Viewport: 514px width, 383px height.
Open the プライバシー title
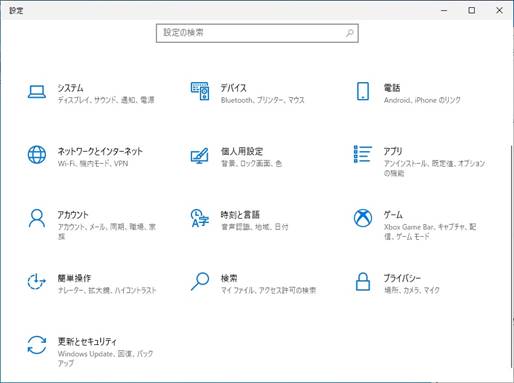coord(402,278)
